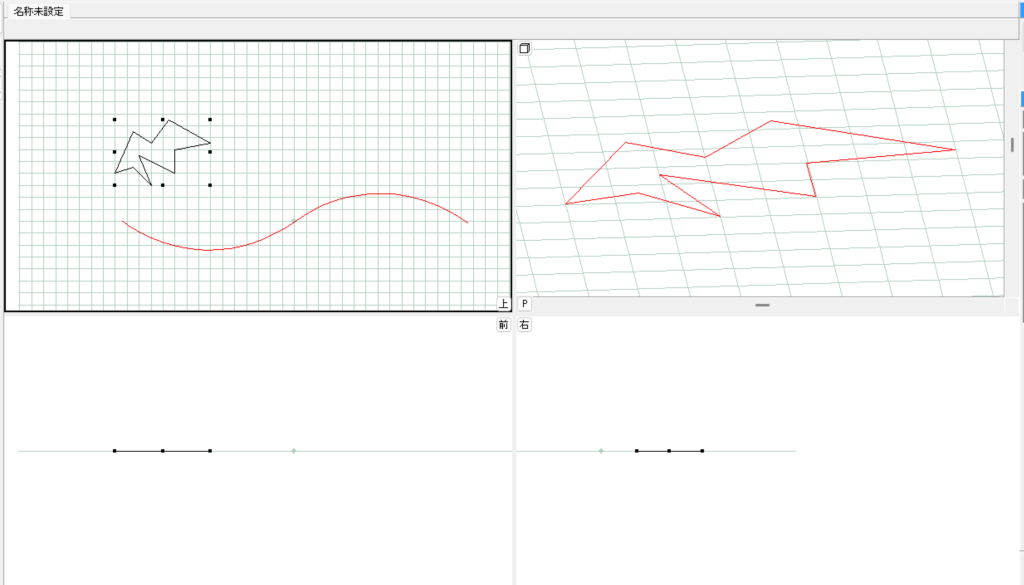The width and height of the screenshot is (1024, 585).
Task: Click the 前 front view label button
Action: (x=503, y=325)
